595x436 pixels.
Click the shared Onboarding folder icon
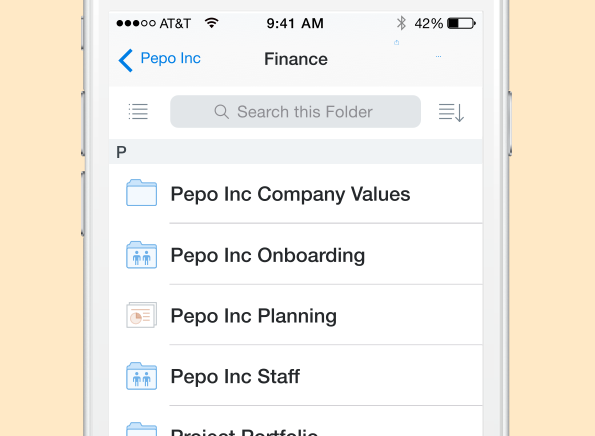pos(141,255)
